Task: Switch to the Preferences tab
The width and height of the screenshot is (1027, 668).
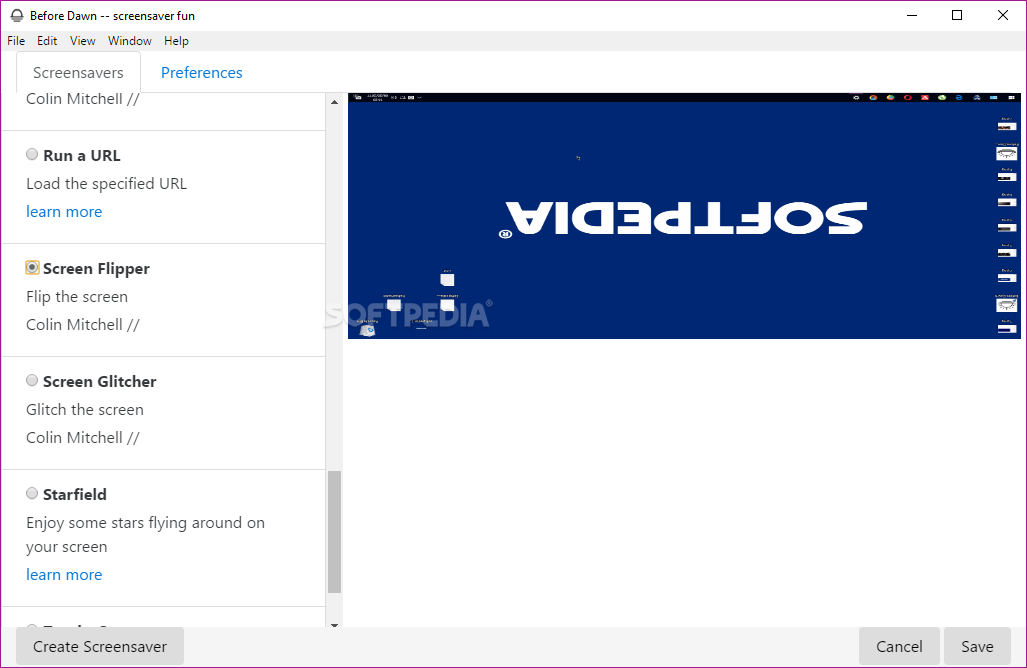Action: 202,73
